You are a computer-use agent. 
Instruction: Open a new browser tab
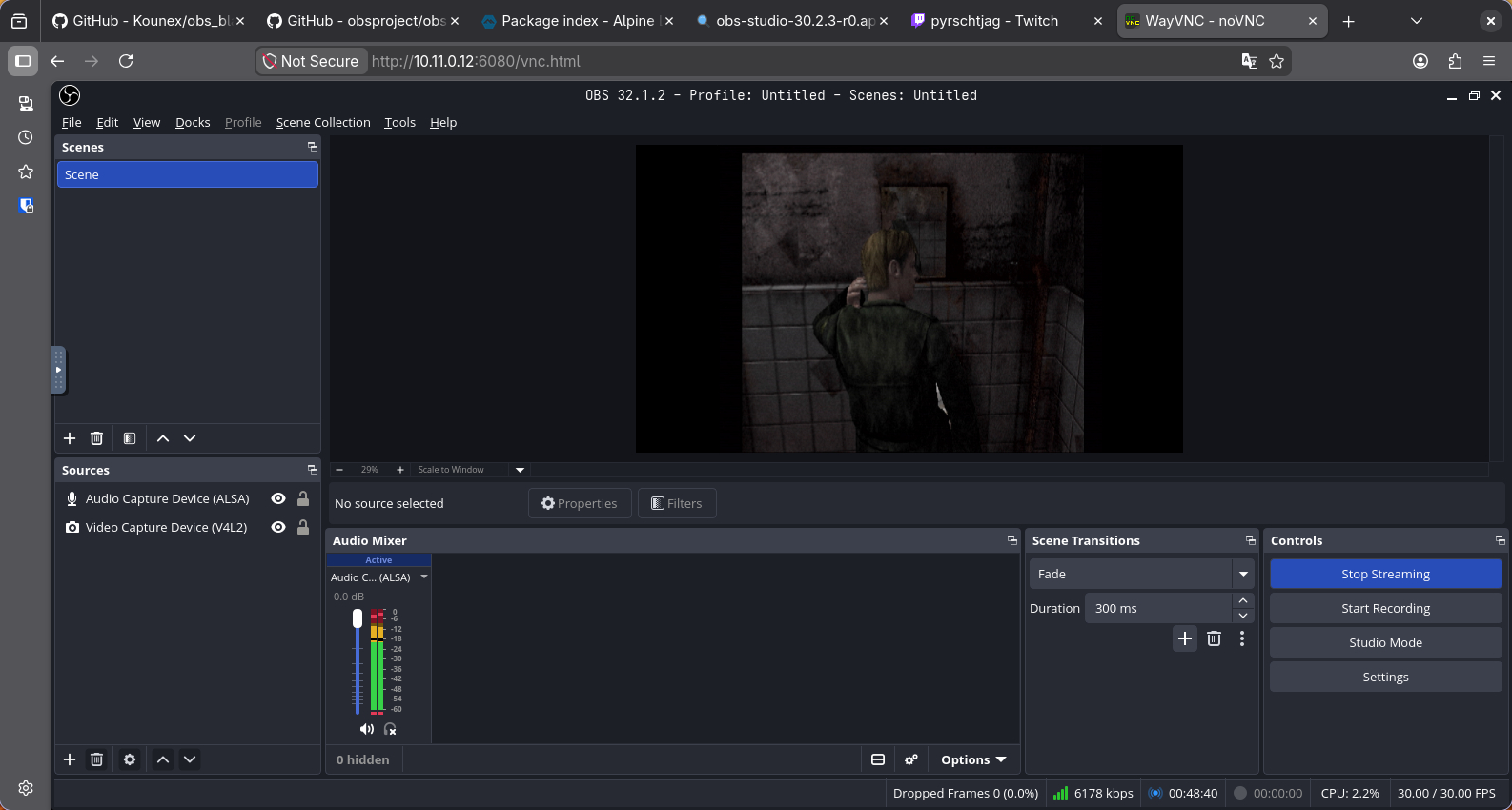[1348, 21]
